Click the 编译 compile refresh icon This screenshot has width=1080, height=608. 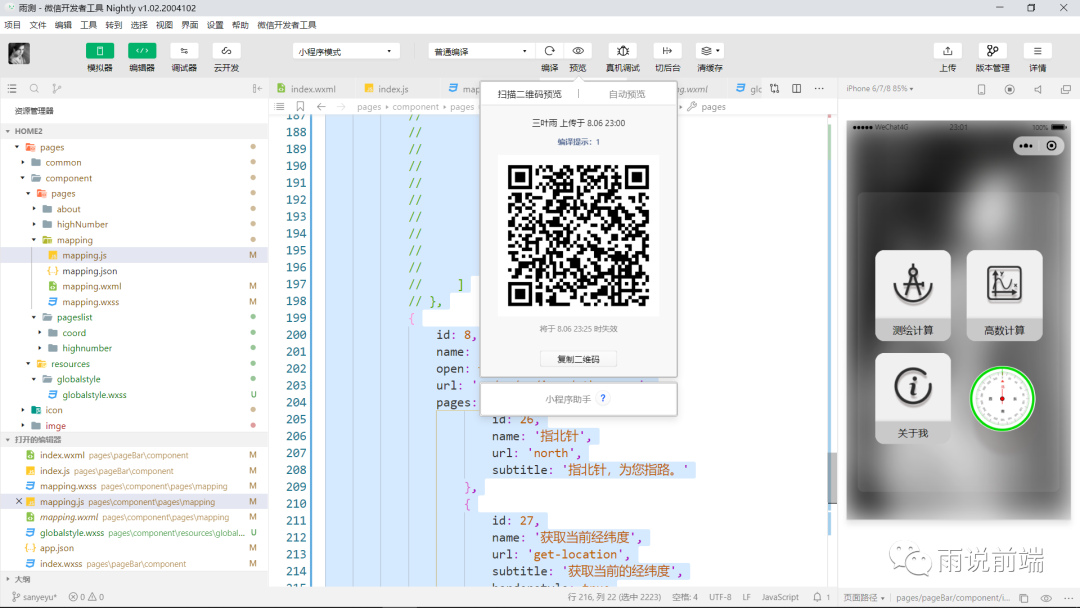[x=549, y=51]
